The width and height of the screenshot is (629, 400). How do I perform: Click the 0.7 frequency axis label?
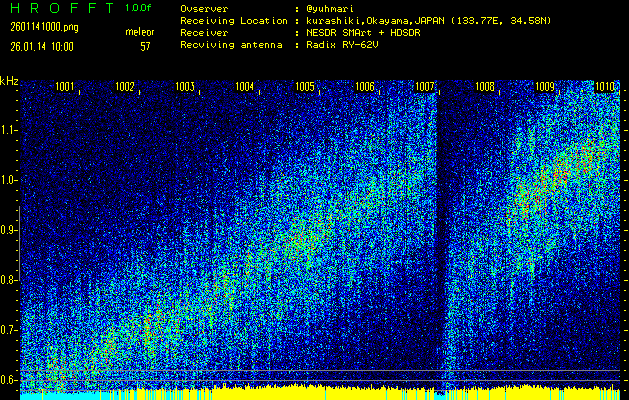coord(9,330)
